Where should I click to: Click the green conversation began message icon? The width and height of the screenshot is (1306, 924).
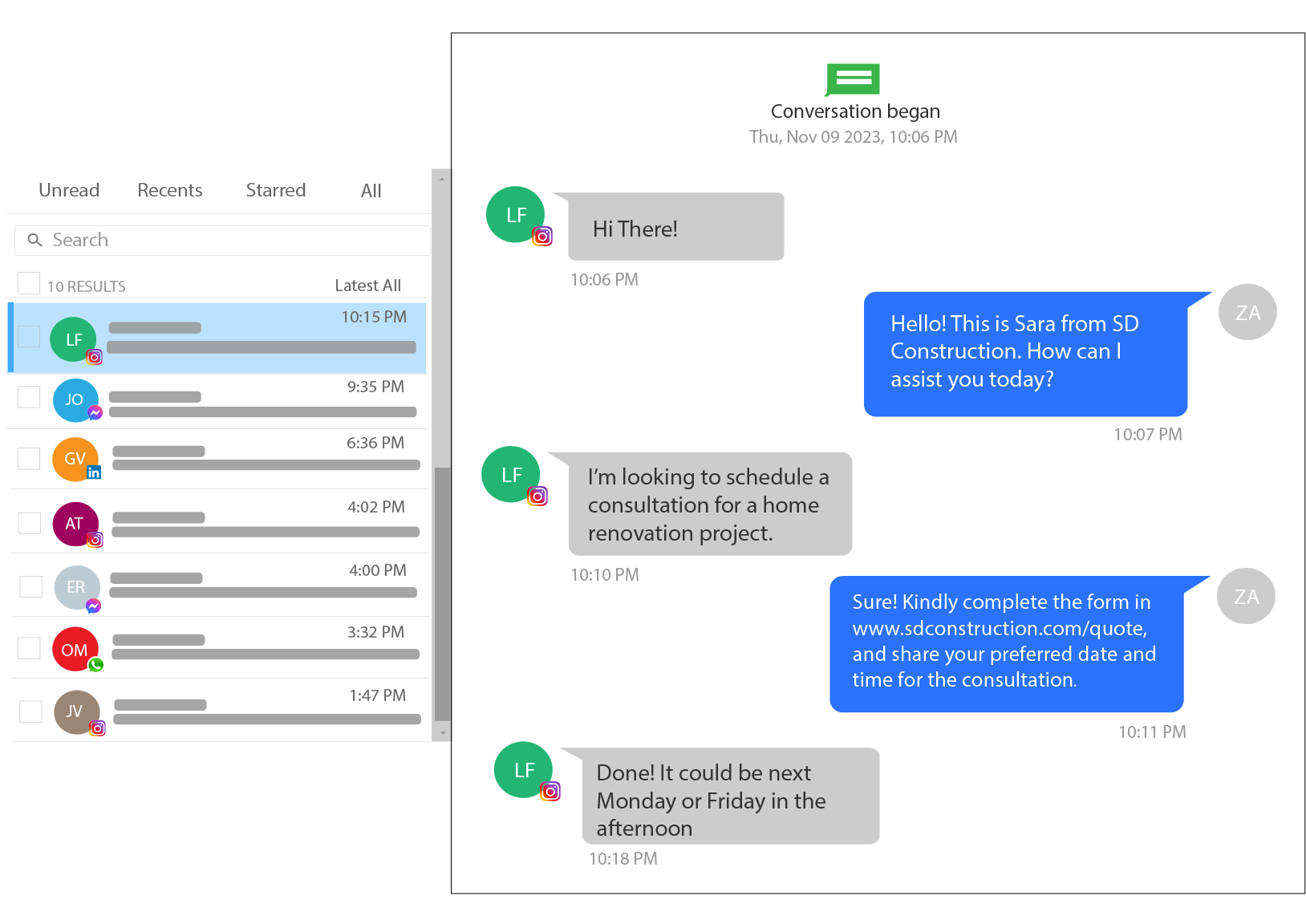point(853,79)
